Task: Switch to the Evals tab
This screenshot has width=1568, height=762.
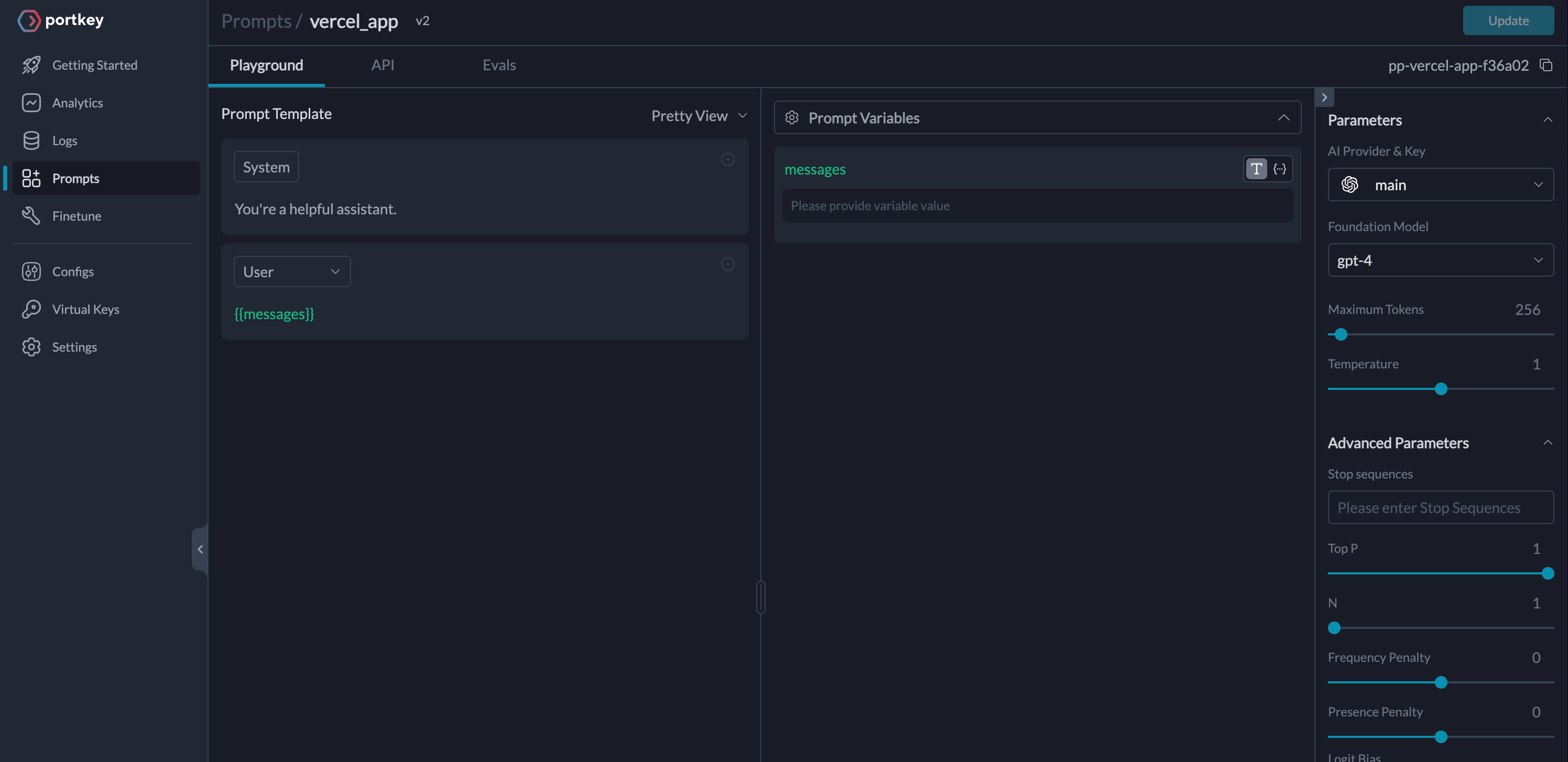Action: tap(498, 65)
